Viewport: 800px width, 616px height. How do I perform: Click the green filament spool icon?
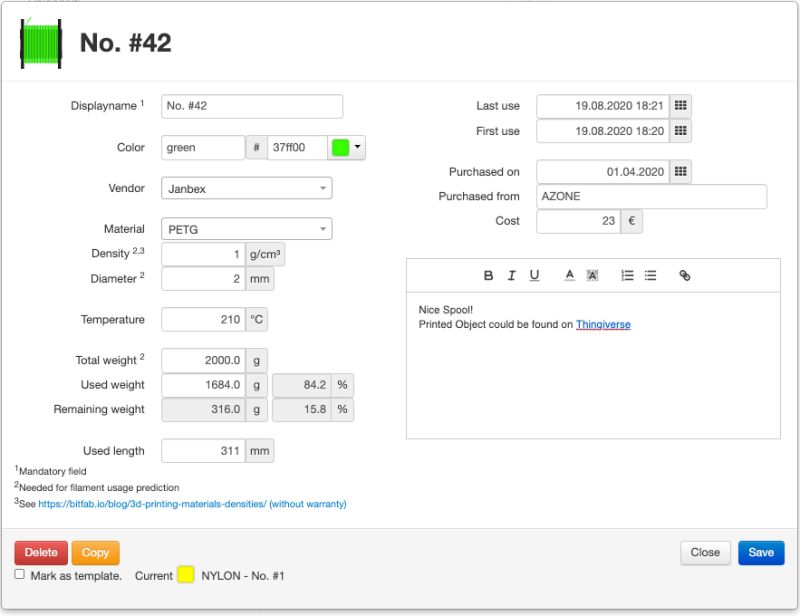coord(41,43)
